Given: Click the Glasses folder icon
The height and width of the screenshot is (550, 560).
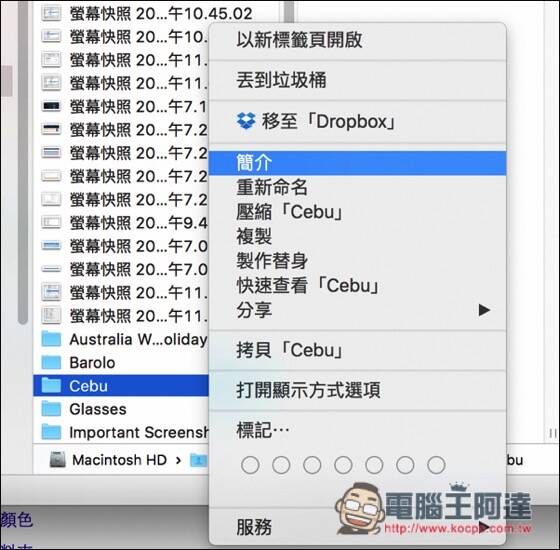Looking at the screenshot, I should [51, 409].
